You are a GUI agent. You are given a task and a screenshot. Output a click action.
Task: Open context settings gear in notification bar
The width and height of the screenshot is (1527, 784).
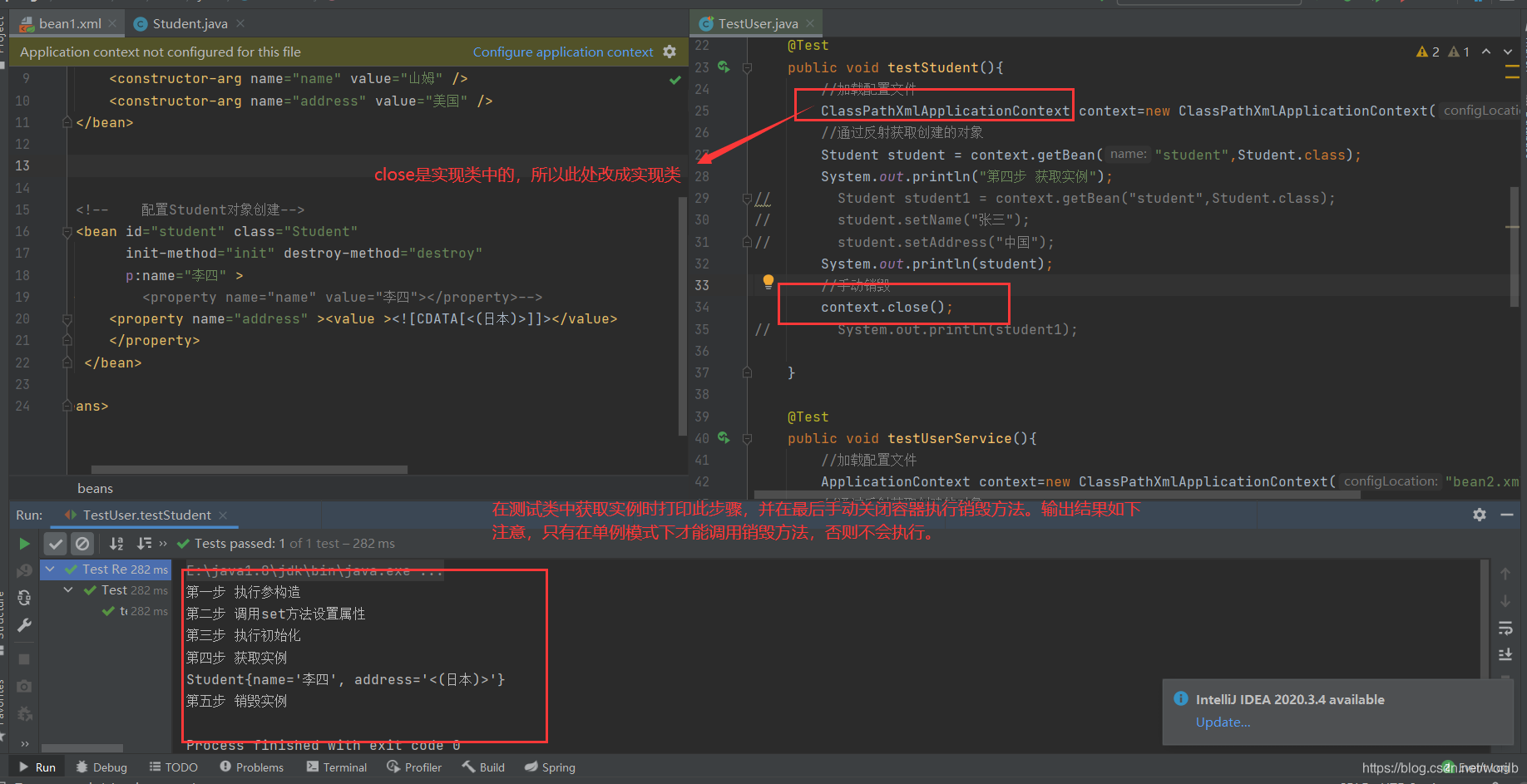670,52
